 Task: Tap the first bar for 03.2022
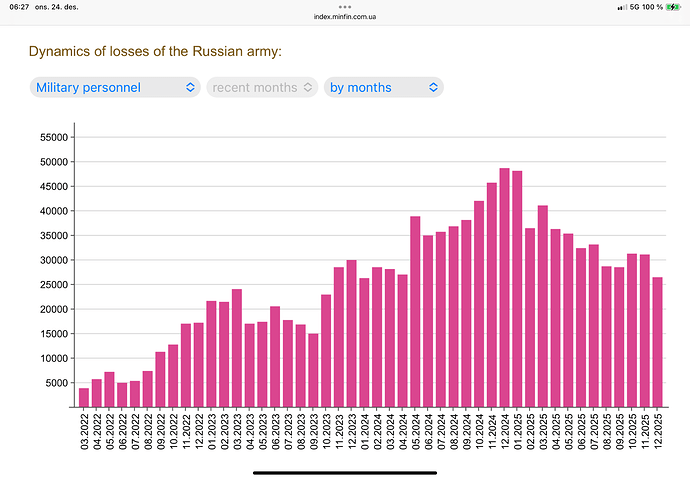(x=84, y=397)
